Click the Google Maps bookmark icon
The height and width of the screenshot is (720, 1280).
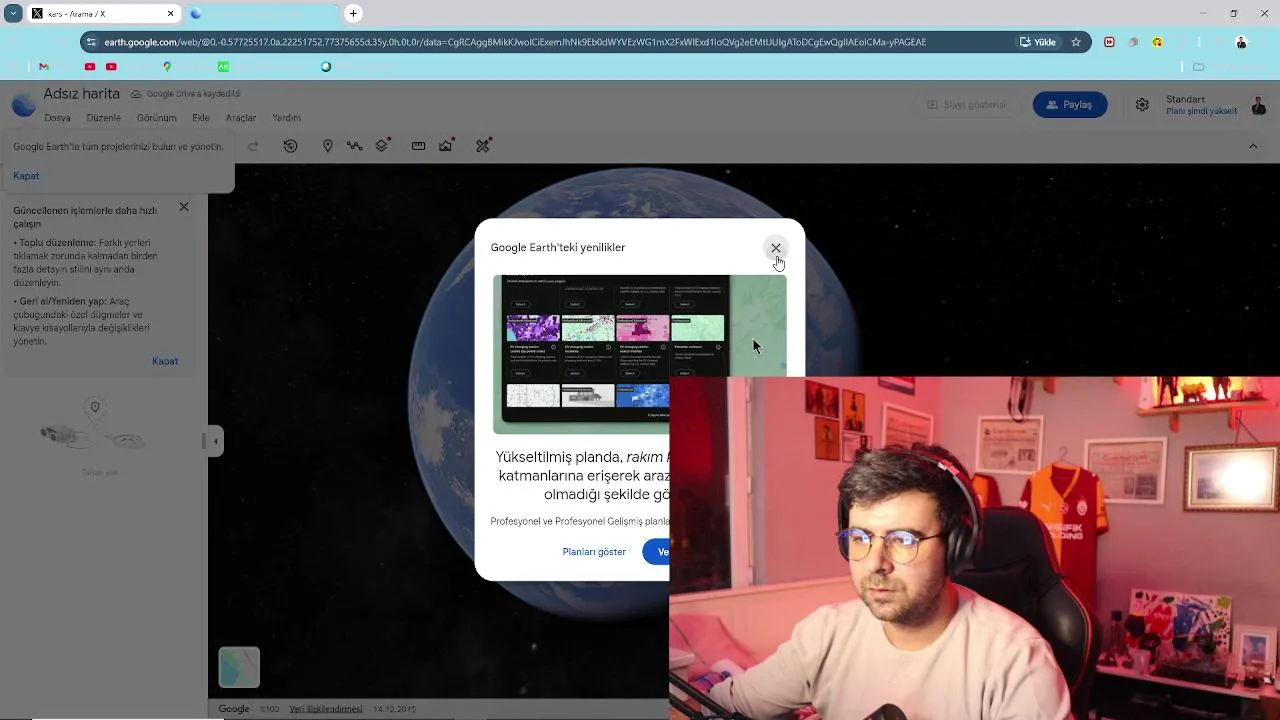click(x=167, y=67)
